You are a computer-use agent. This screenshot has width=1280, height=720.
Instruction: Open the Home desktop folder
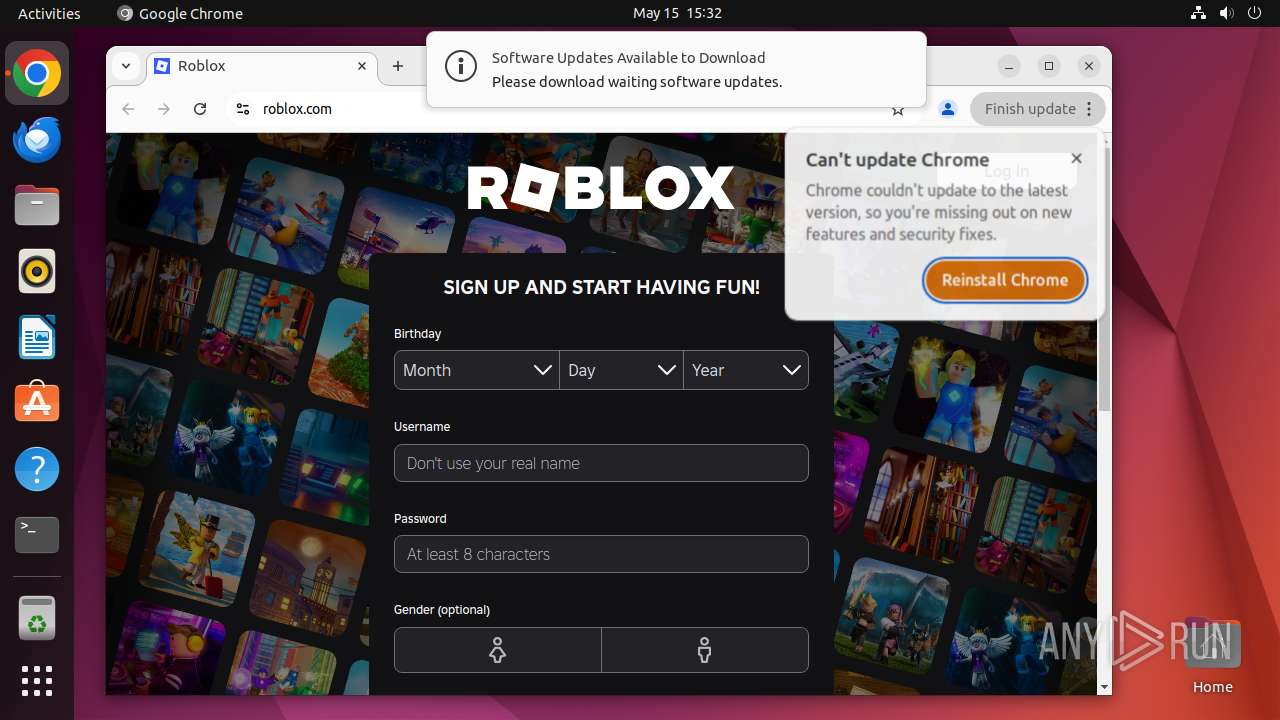pyautogui.click(x=1212, y=656)
